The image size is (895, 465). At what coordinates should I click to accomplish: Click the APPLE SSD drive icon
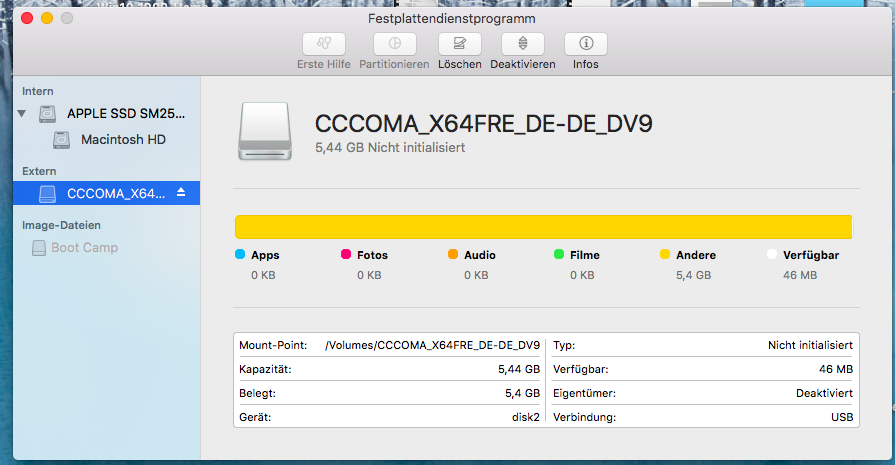click(48, 114)
